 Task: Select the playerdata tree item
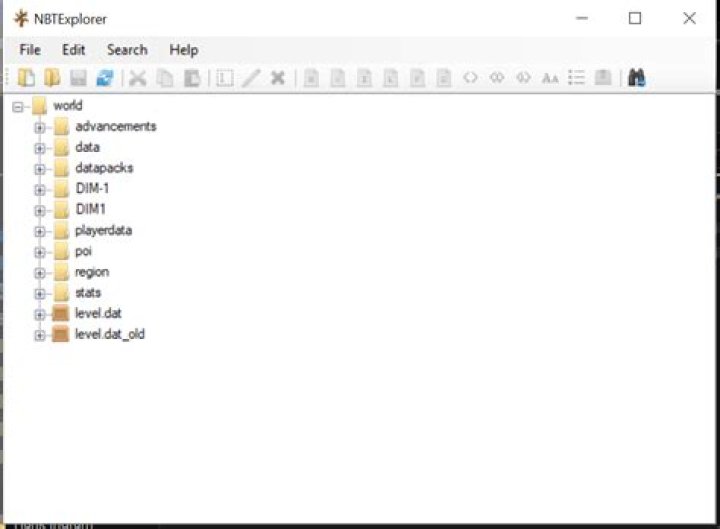(103, 230)
